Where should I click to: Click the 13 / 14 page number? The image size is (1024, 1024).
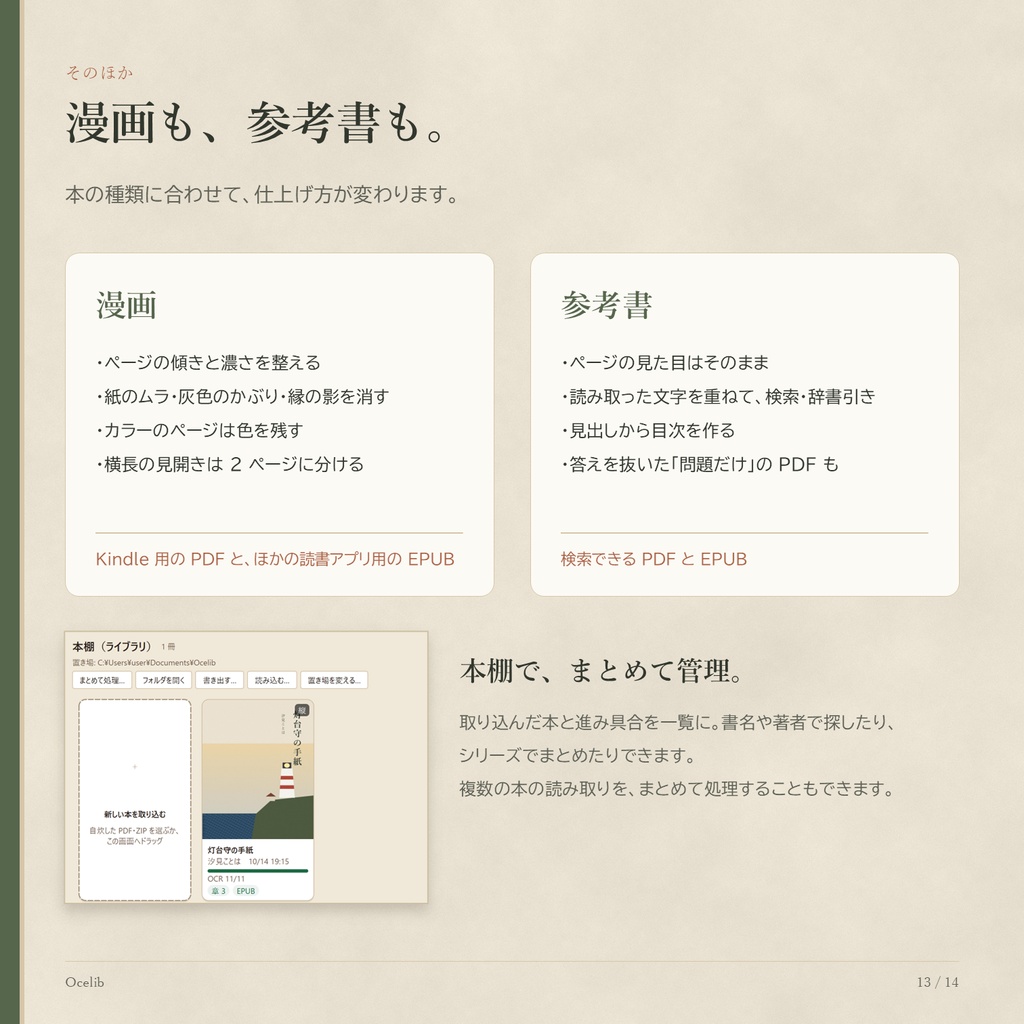(938, 982)
